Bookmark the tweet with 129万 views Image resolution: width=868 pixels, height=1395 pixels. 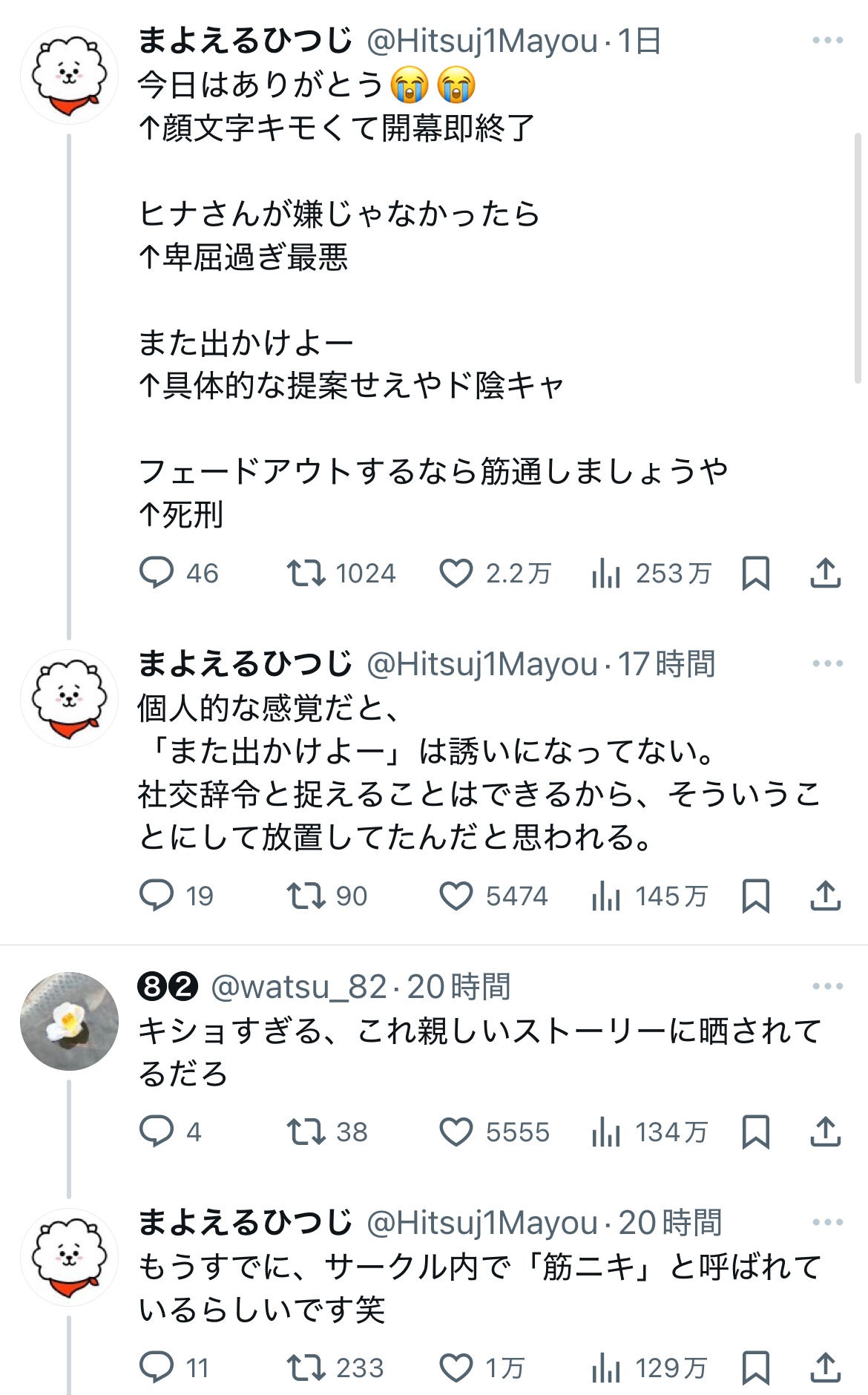[755, 1368]
